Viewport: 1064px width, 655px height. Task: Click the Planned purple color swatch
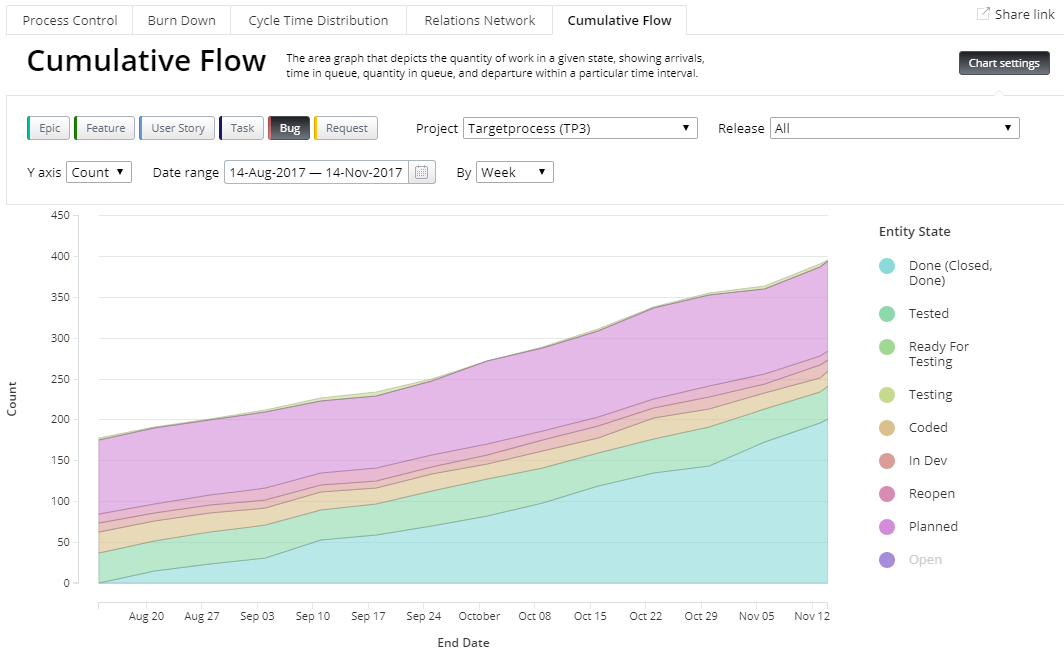click(887, 526)
